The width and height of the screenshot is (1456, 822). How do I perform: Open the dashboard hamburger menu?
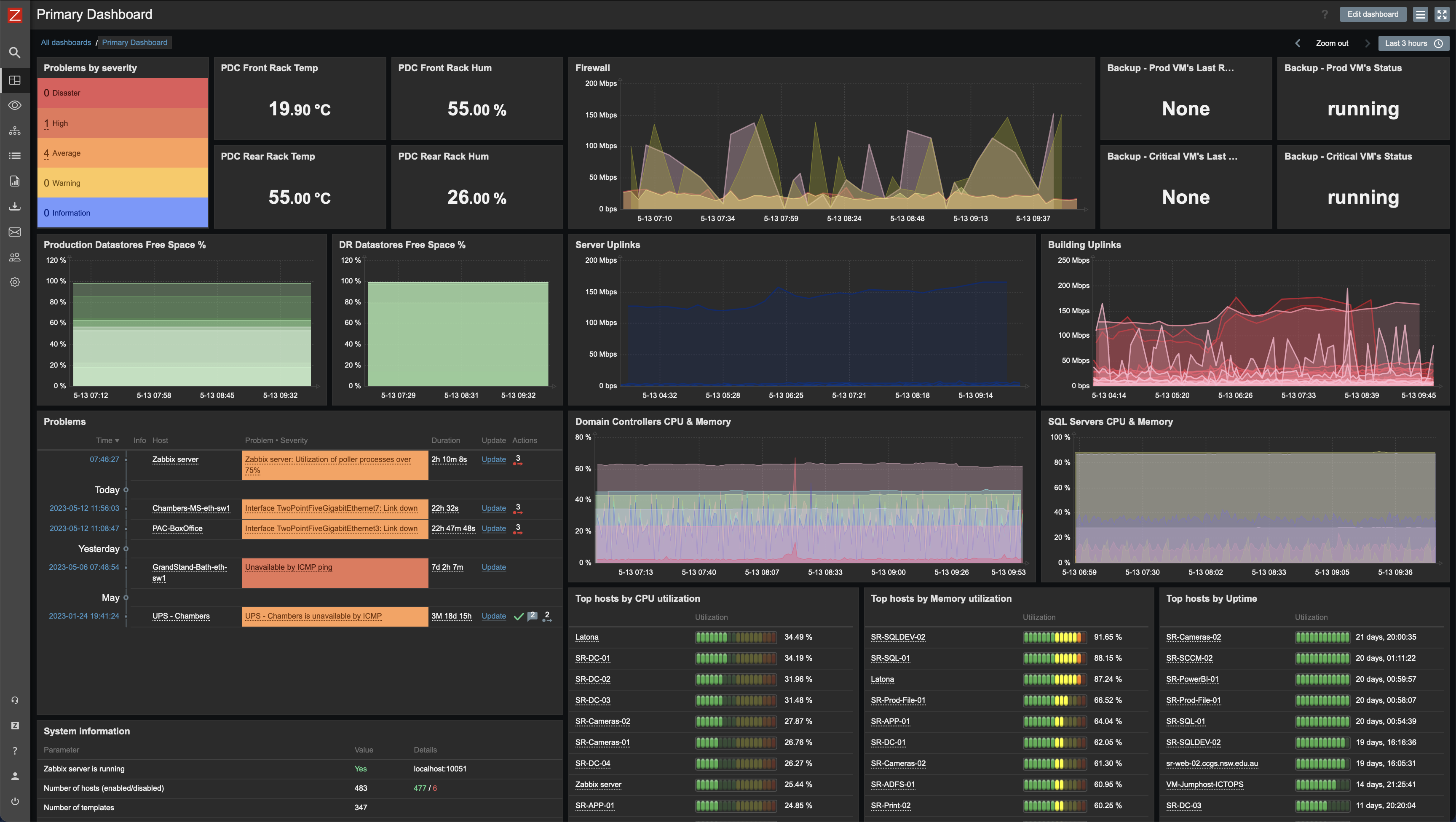pos(1421,14)
